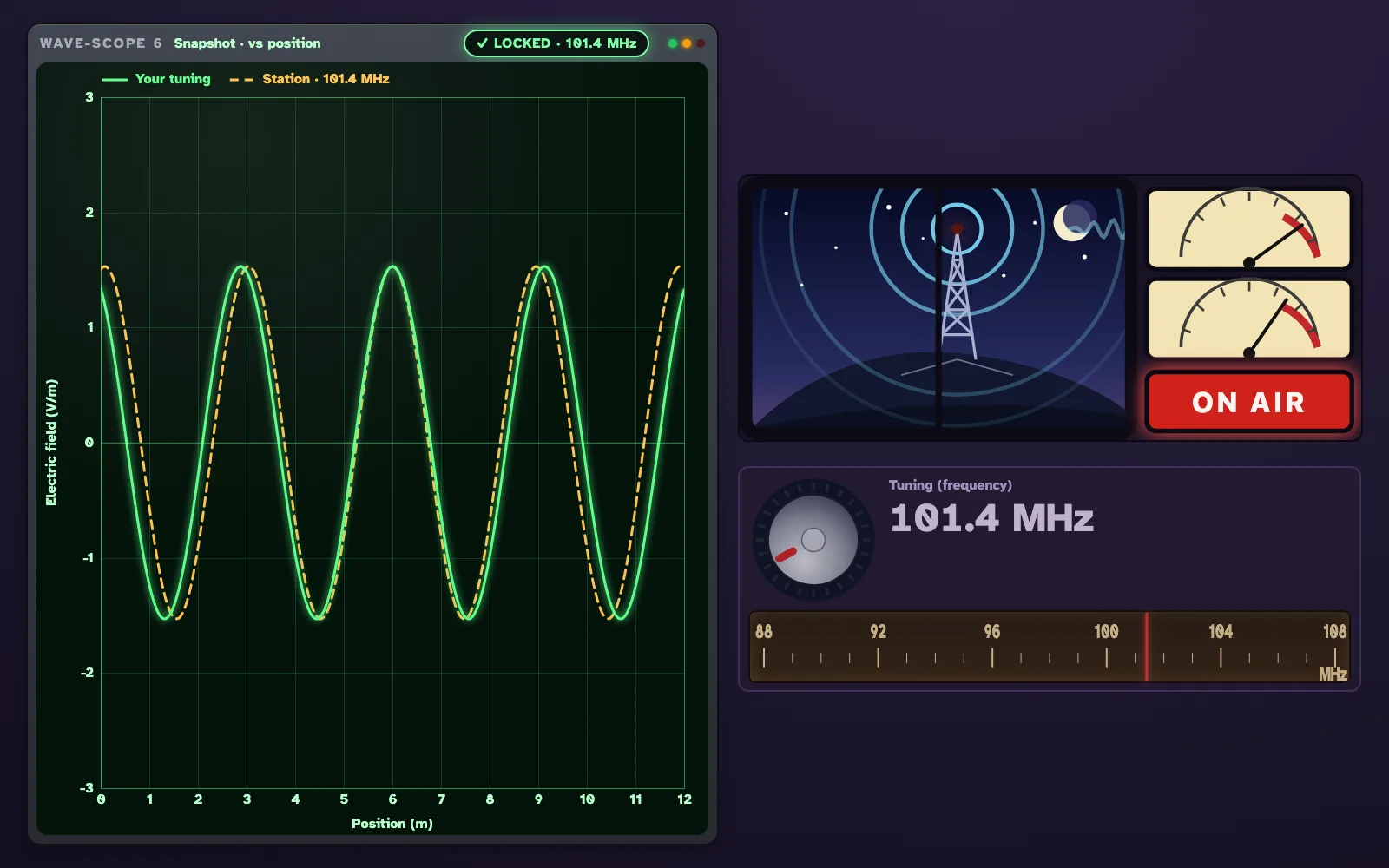Click the 'Position (m)' axis label
This screenshot has height=868, width=1389.
pyautogui.click(x=392, y=824)
